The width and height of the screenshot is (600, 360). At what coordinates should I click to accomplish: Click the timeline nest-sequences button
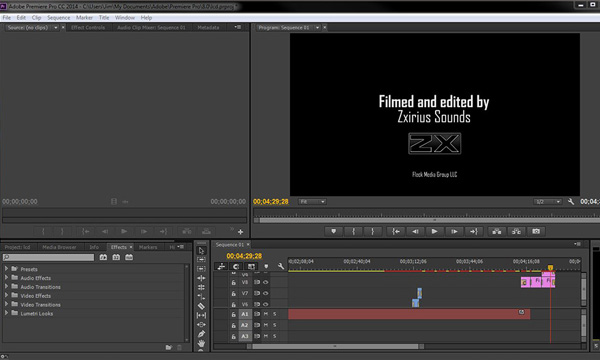click(x=221, y=266)
